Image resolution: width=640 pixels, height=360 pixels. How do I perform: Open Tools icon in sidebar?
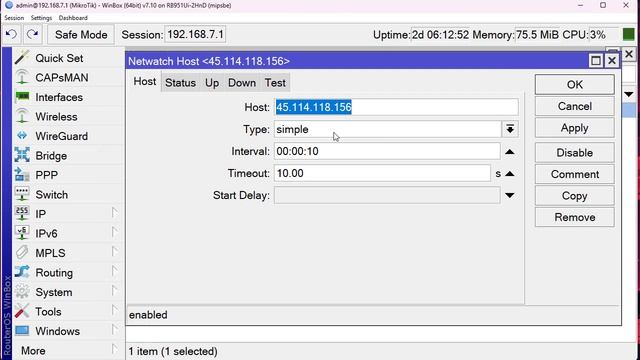22,311
